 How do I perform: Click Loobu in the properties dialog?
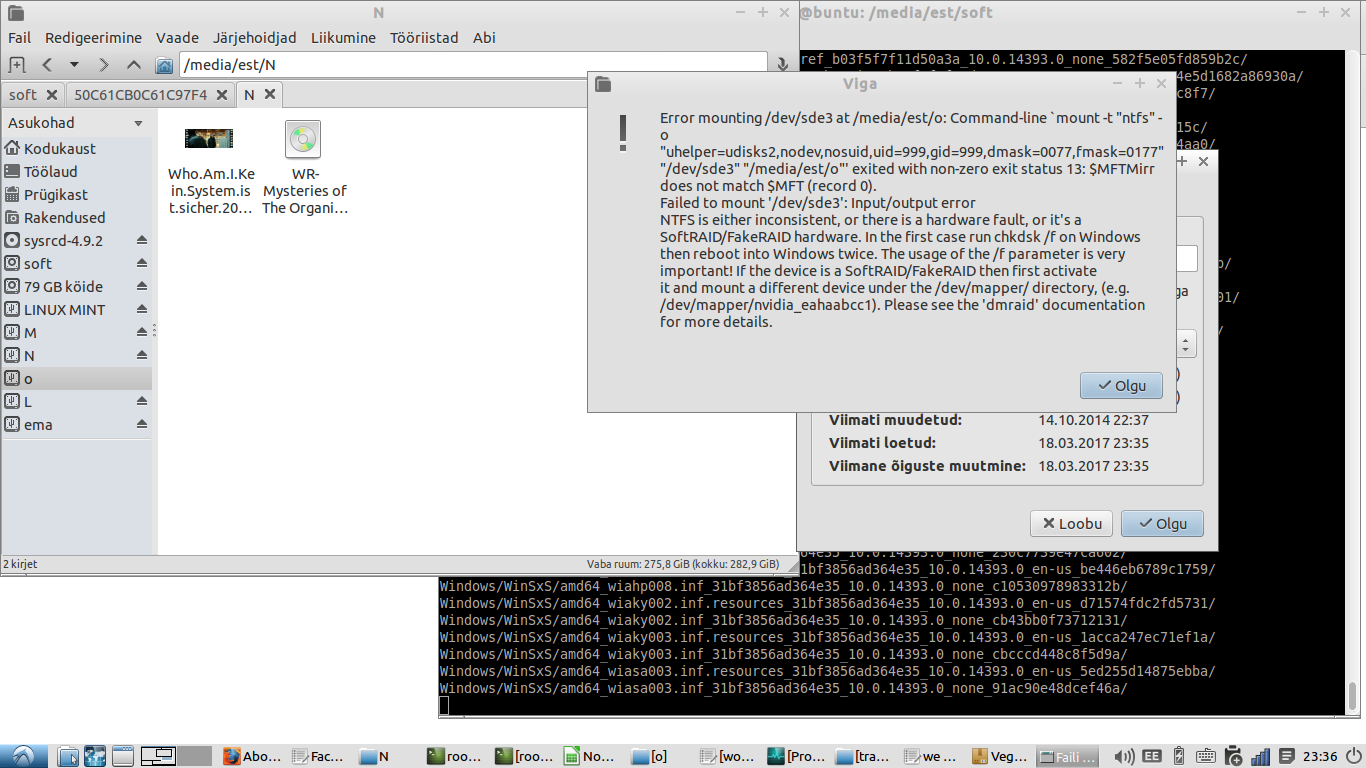point(1072,523)
